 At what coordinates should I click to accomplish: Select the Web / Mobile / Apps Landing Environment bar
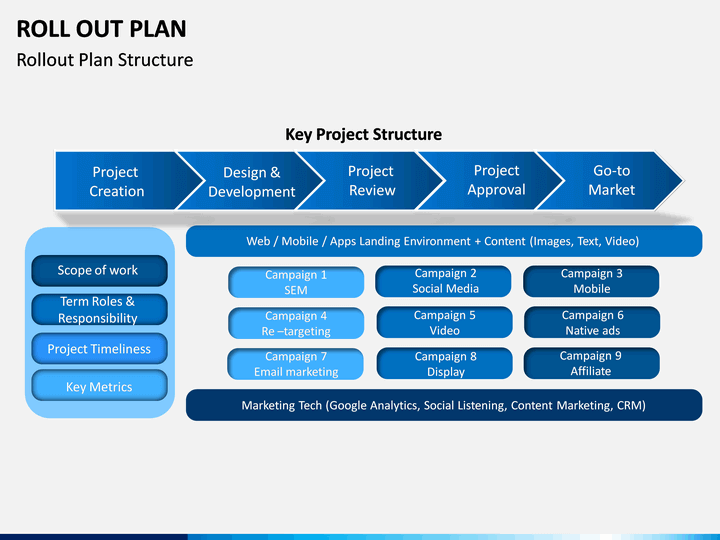444,241
